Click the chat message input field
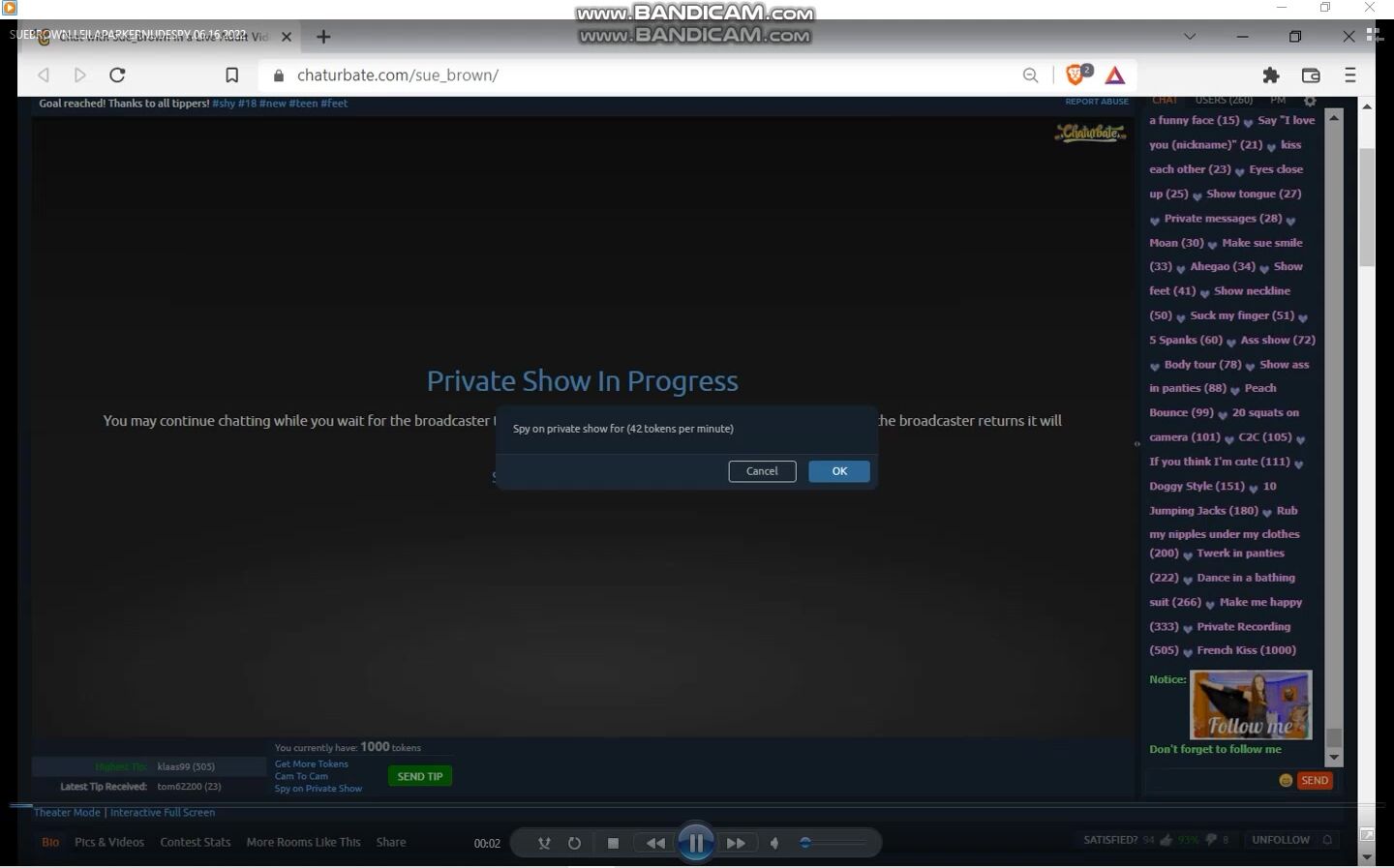The height and width of the screenshot is (868, 1394). 1210,781
